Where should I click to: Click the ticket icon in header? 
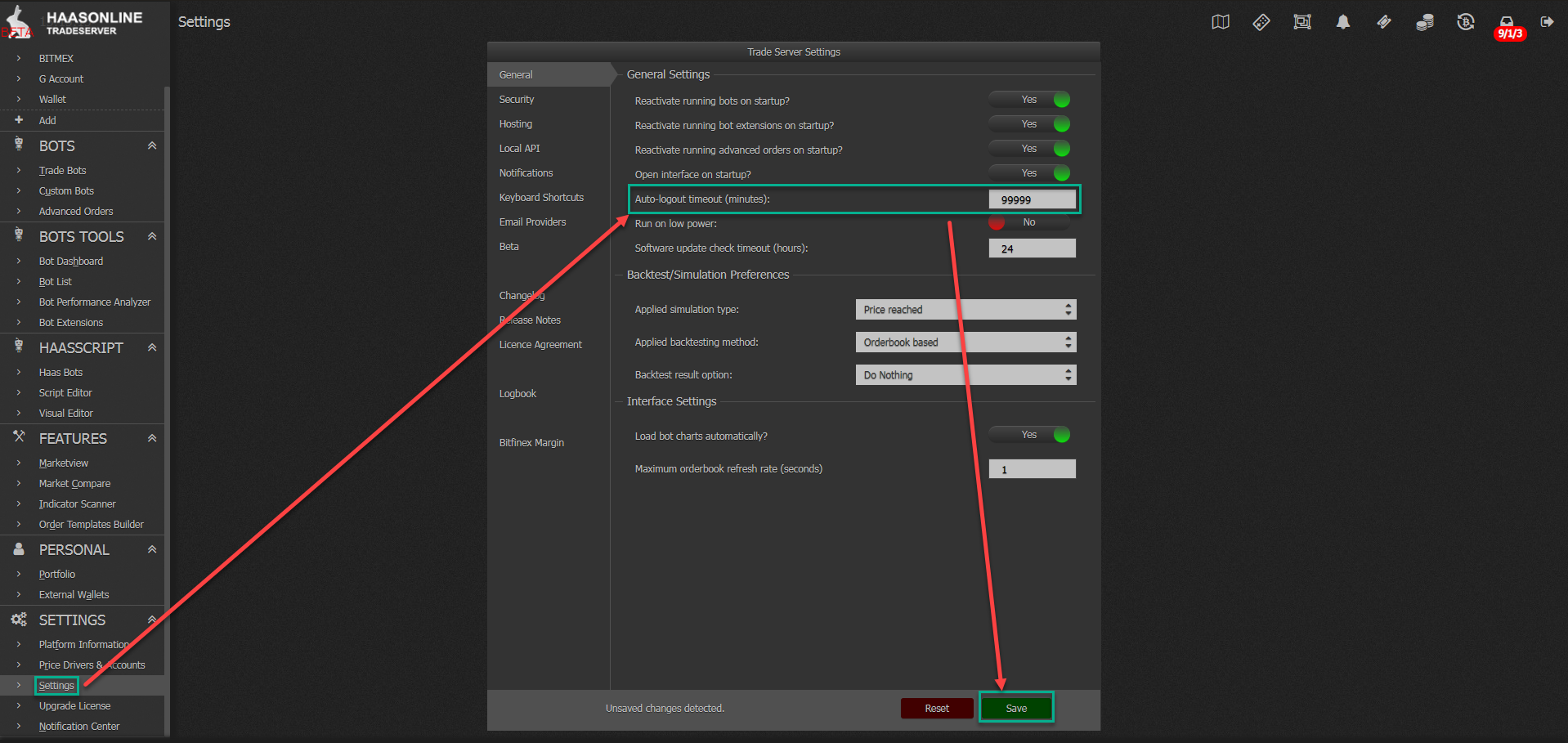point(1384,22)
